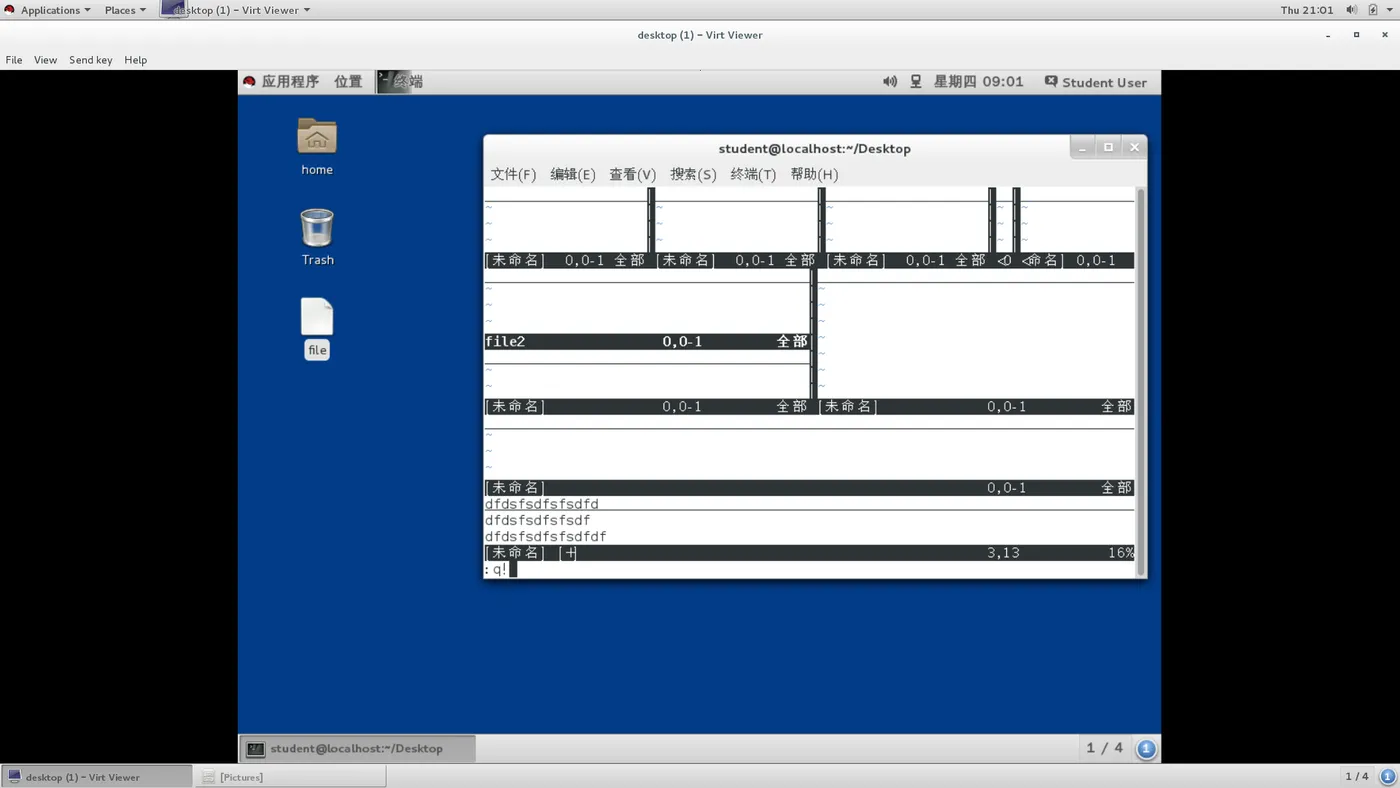Image resolution: width=1400 pixels, height=788 pixels.
Task: Click the text line dfdsfsdfsfsdf
Action: (538, 520)
